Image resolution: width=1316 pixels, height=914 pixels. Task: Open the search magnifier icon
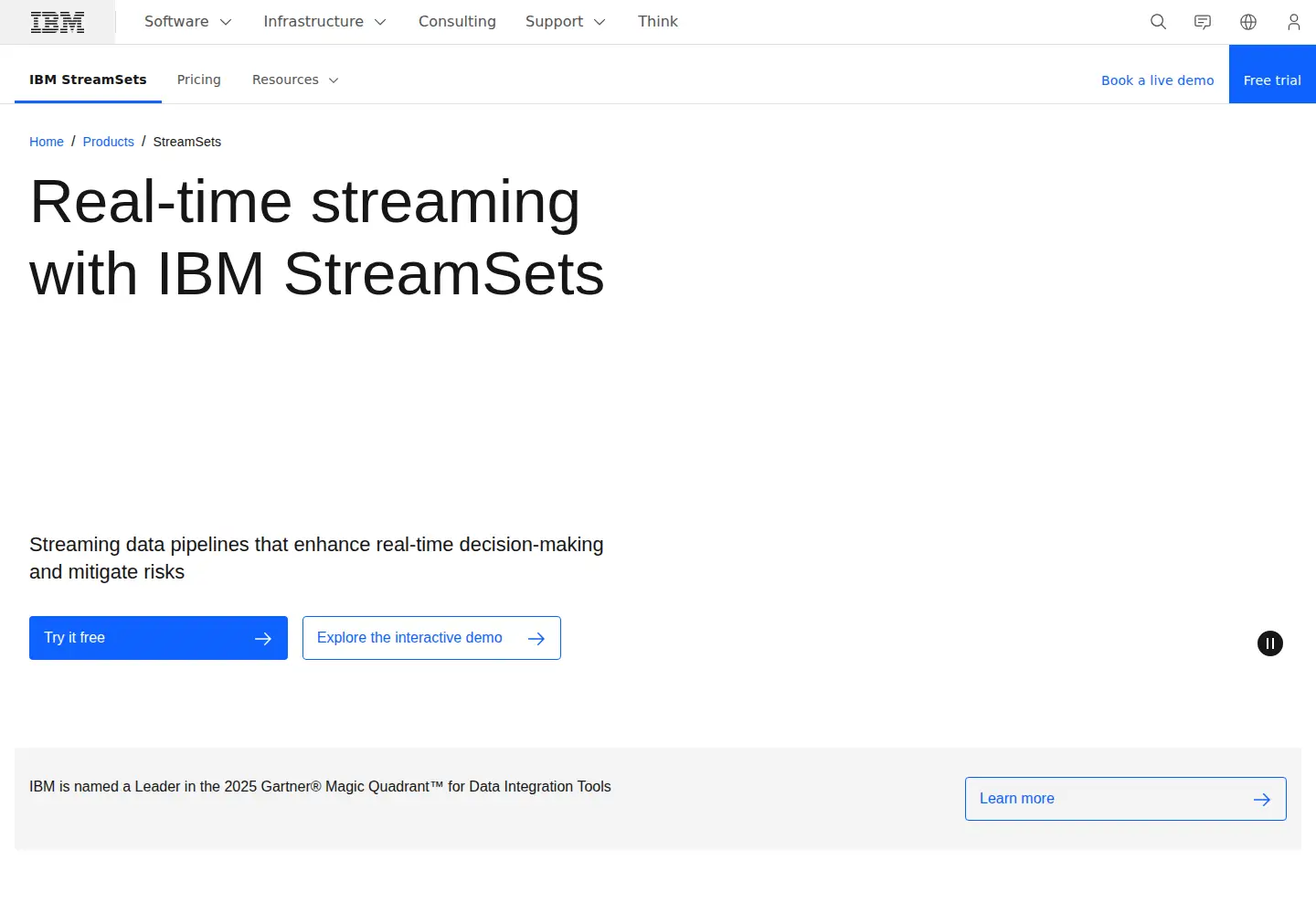coord(1158,22)
